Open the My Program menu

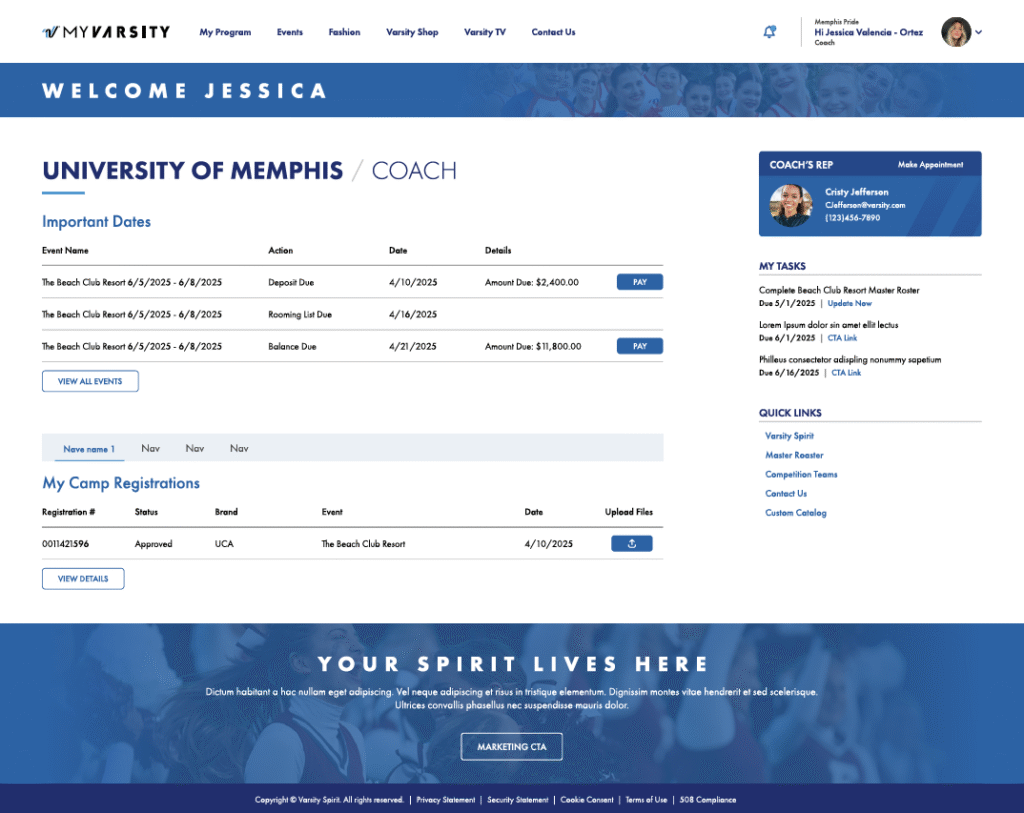click(x=225, y=32)
